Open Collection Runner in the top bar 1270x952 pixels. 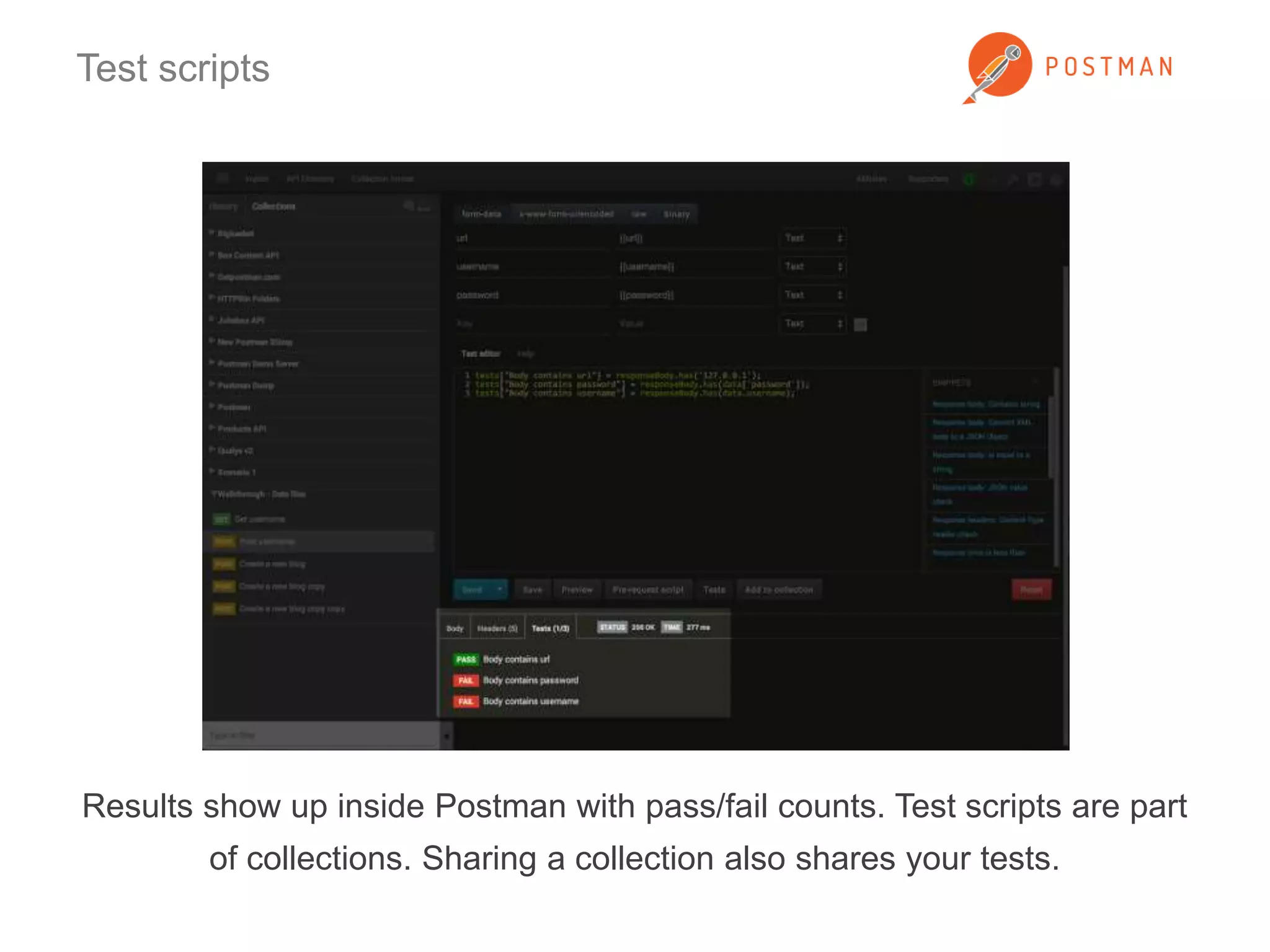[x=383, y=179]
